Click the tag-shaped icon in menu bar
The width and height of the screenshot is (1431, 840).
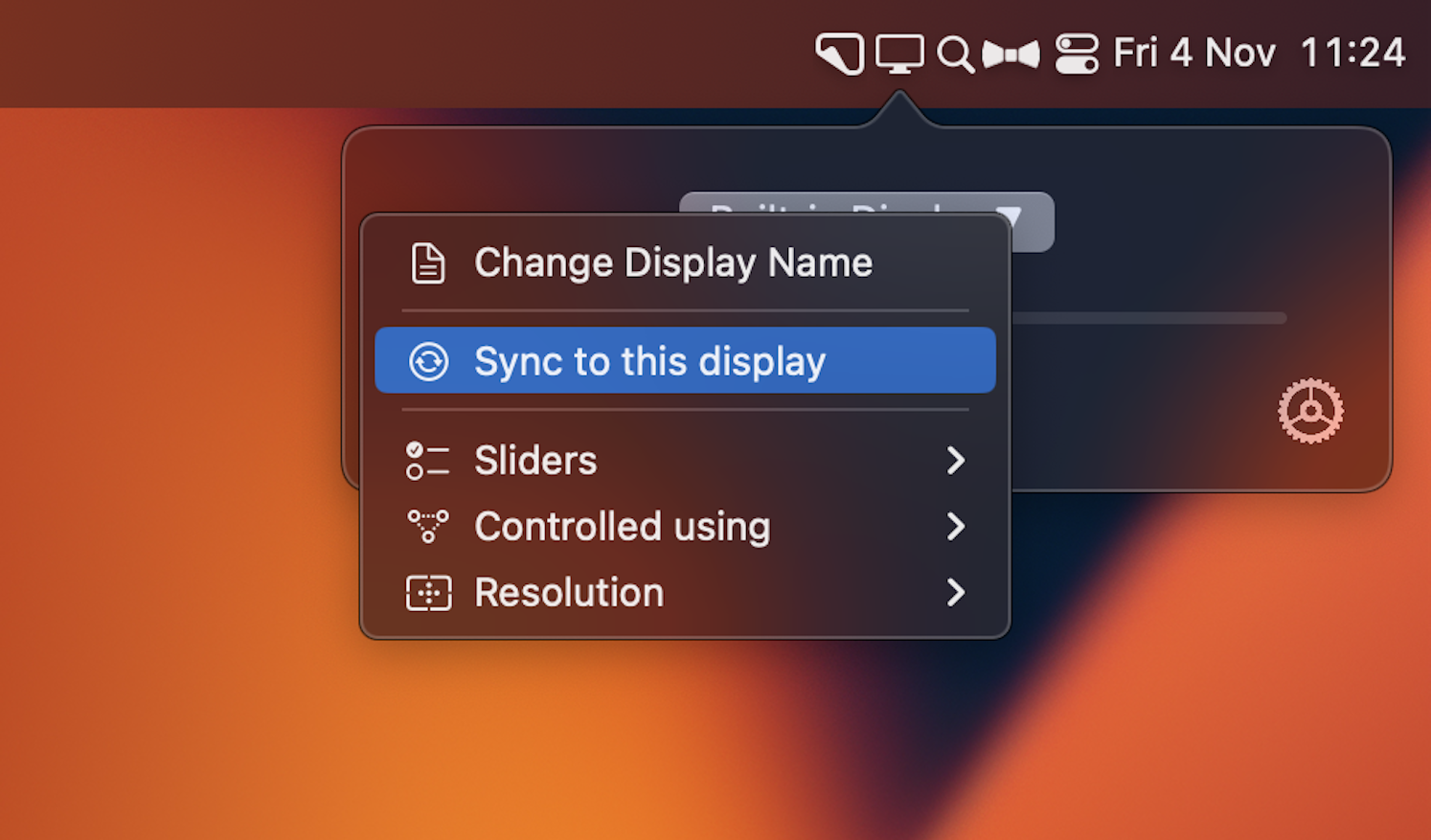pos(840,54)
